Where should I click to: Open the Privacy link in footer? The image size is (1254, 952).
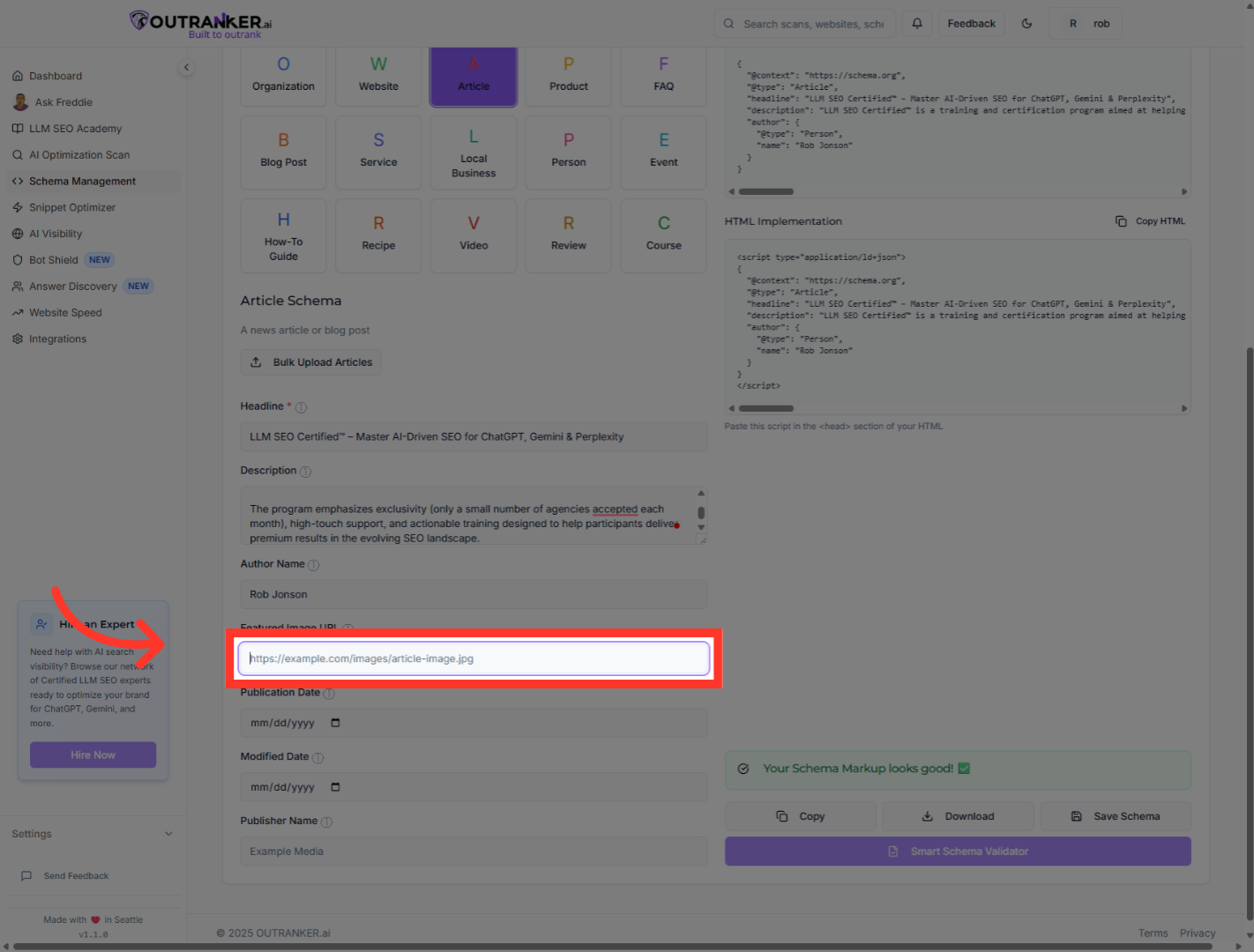[x=1198, y=933]
